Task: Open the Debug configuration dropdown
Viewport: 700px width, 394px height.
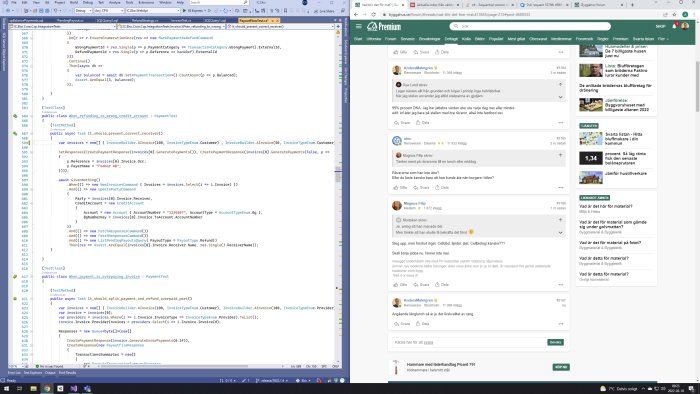Action: pyautogui.click(x=83, y=10)
